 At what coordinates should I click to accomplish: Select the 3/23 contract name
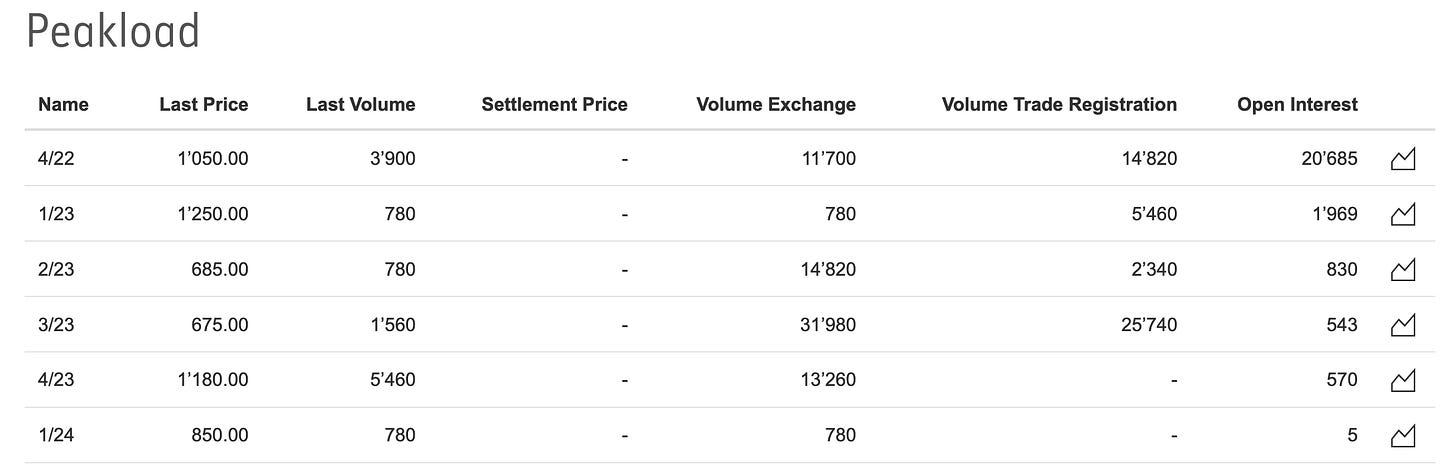click(x=56, y=325)
